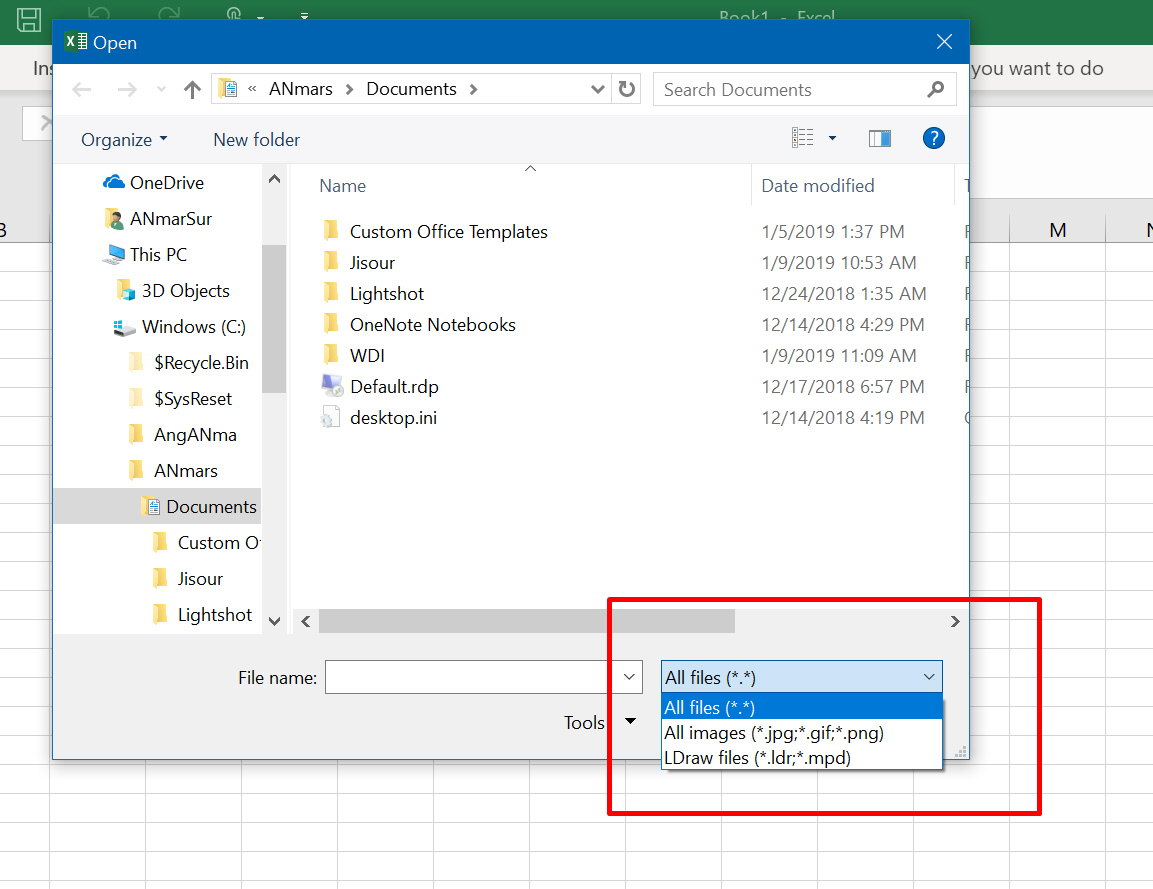Open the Jisour folder in file list
This screenshot has height=889, width=1153.
(x=372, y=263)
